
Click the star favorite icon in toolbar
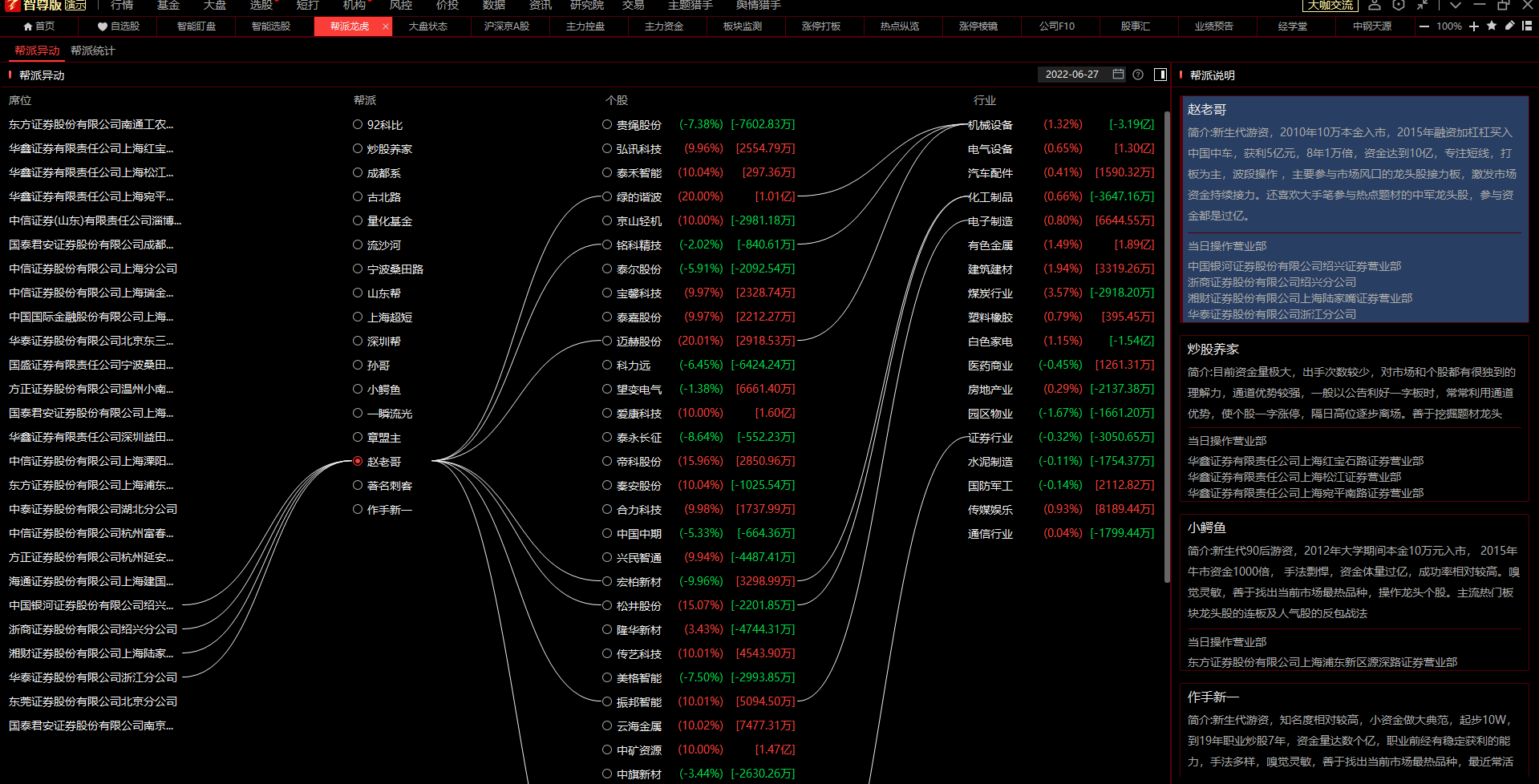click(x=1492, y=26)
